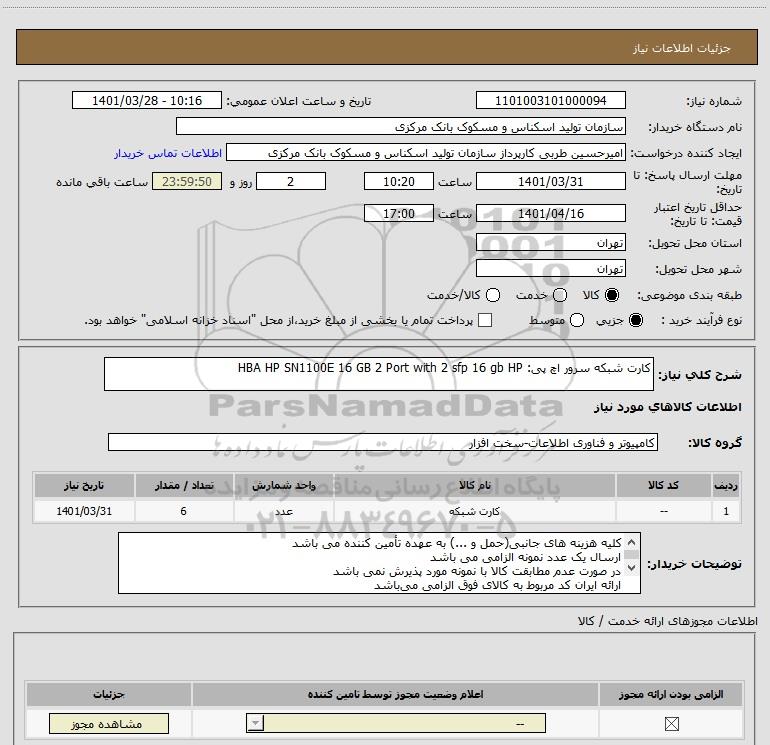The image size is (770, 745).
Task: Click the response deadline date 1401/03/31 field
Action: [x=550, y=182]
